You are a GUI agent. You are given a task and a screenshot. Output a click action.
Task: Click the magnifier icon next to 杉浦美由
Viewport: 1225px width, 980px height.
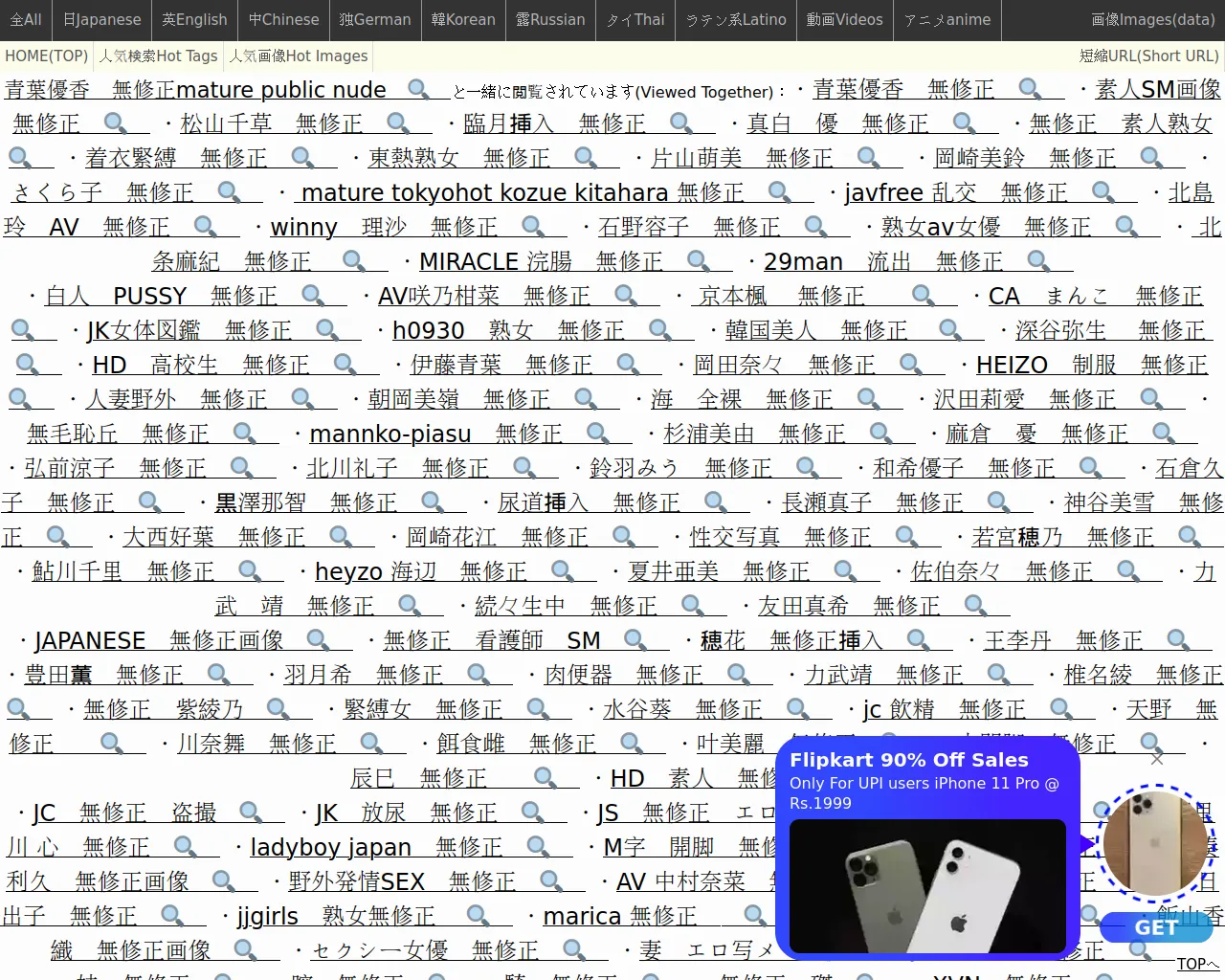pyautogui.click(x=880, y=433)
